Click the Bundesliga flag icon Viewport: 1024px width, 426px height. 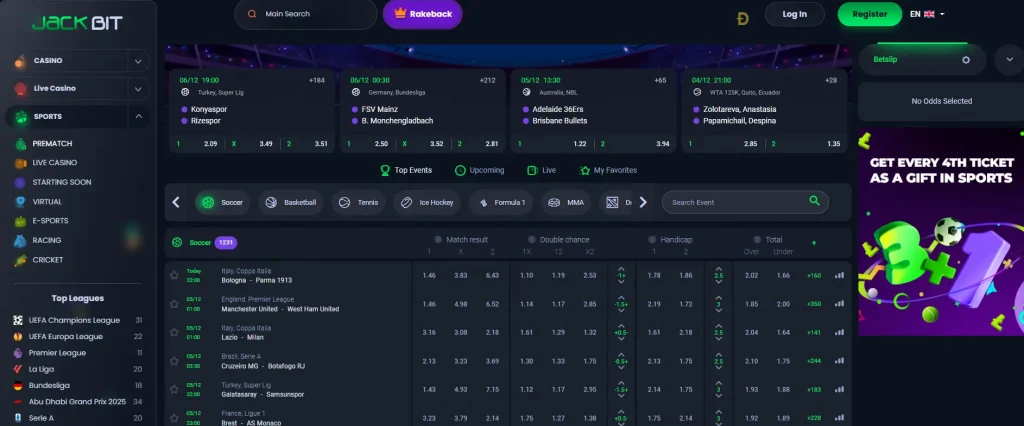pyautogui.click(x=18, y=385)
